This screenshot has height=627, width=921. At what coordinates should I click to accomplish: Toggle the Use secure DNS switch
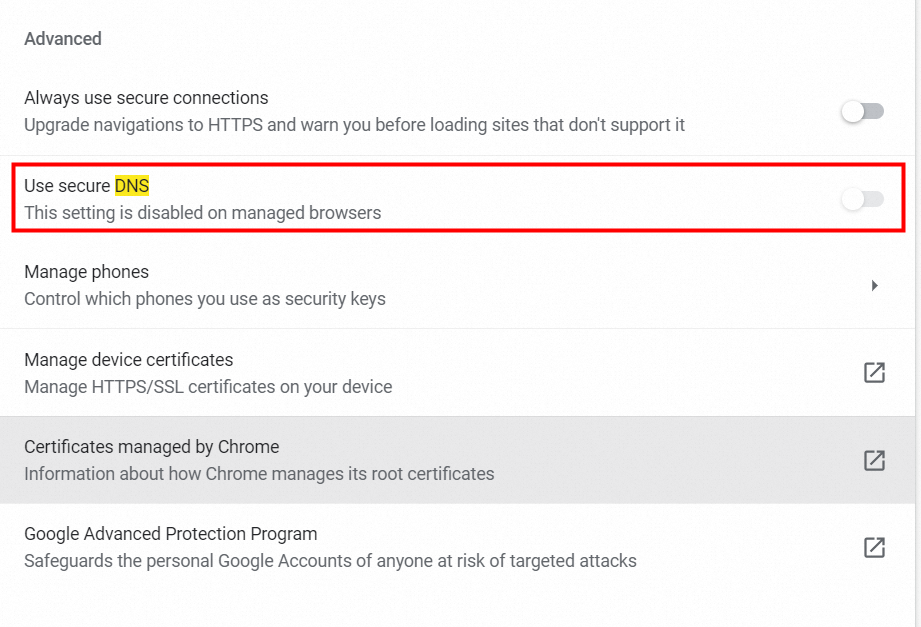(862, 199)
